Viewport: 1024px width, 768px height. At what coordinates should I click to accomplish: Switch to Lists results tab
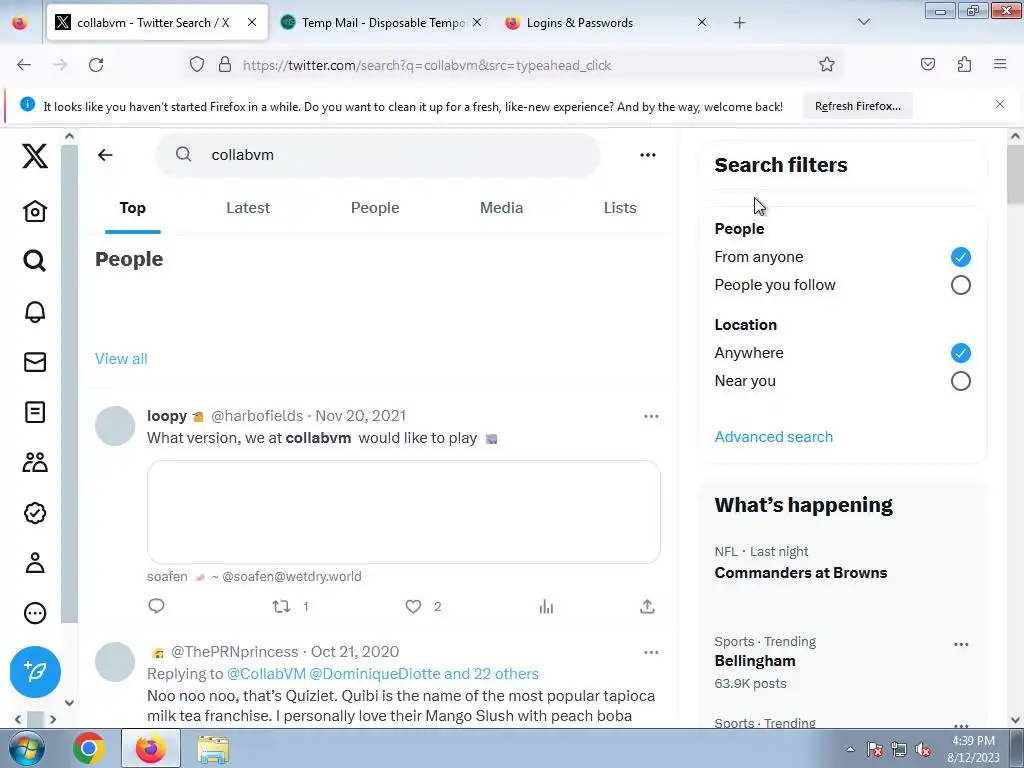(x=620, y=208)
